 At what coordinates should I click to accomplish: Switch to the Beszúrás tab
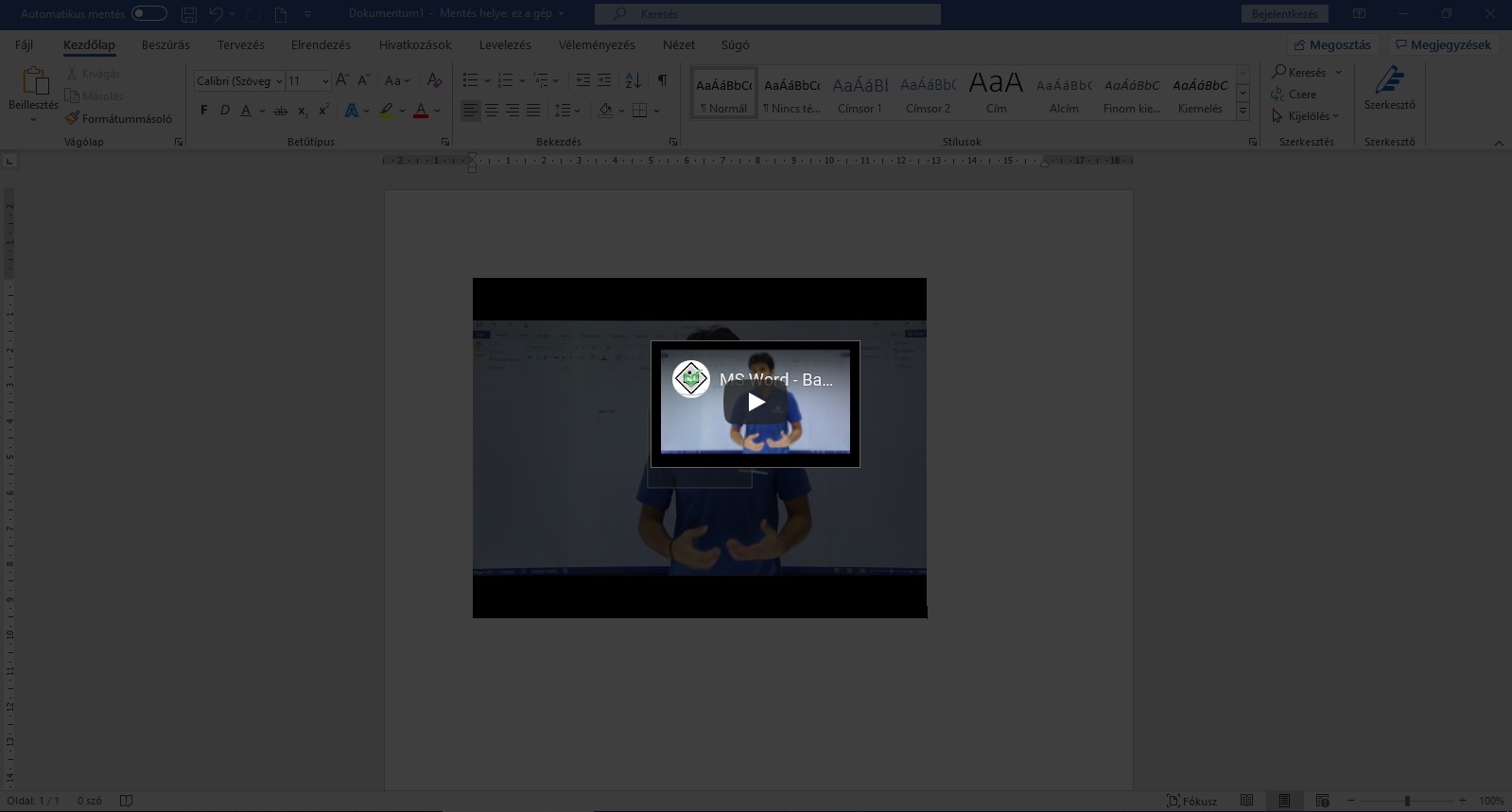[165, 44]
